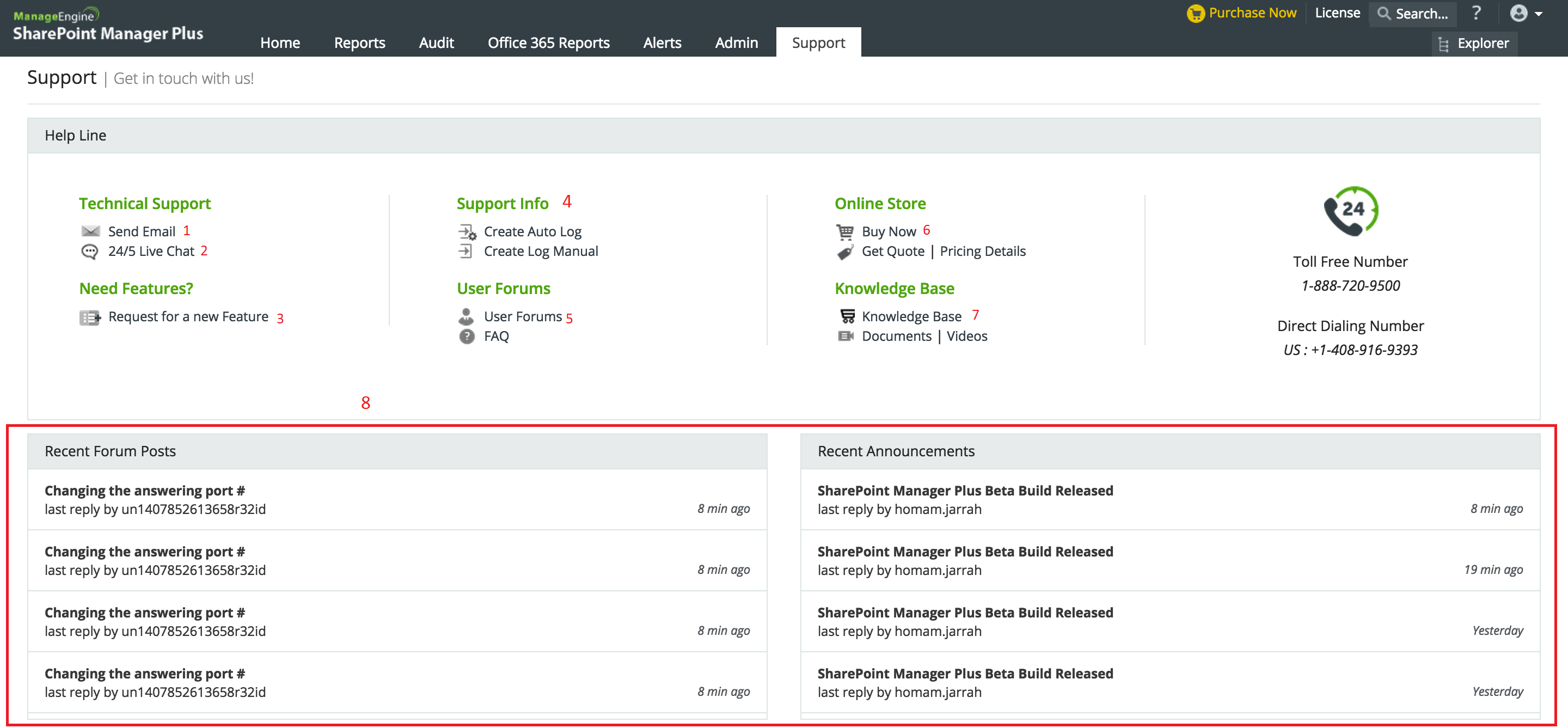Click the Create Auto Log gear icon

point(467,232)
